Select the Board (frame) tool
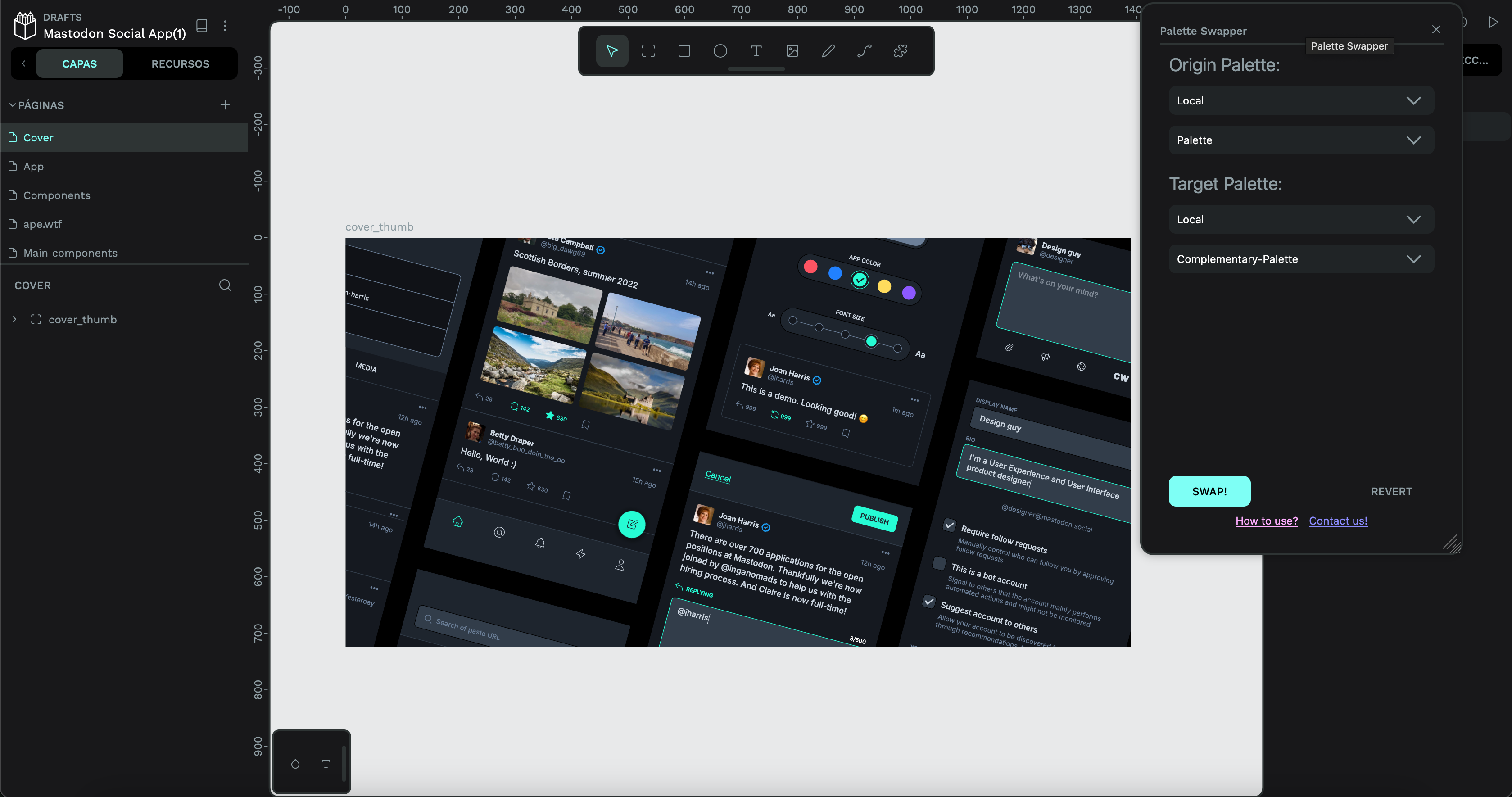The height and width of the screenshot is (797, 1512). click(x=648, y=51)
